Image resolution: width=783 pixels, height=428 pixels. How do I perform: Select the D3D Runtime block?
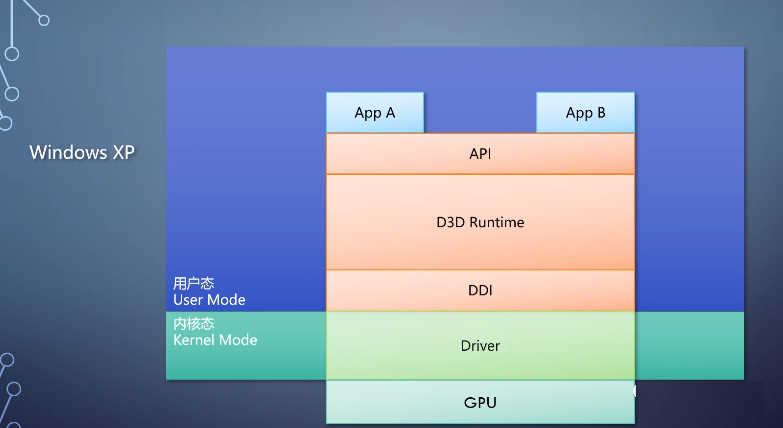click(480, 222)
